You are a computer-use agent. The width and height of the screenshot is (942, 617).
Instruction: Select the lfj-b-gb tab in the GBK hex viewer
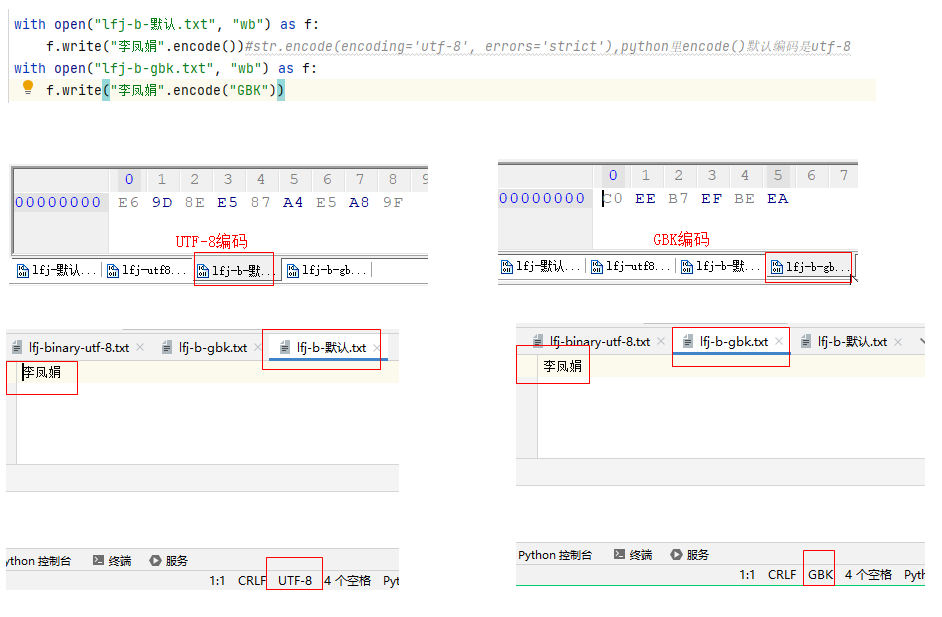[810, 267]
